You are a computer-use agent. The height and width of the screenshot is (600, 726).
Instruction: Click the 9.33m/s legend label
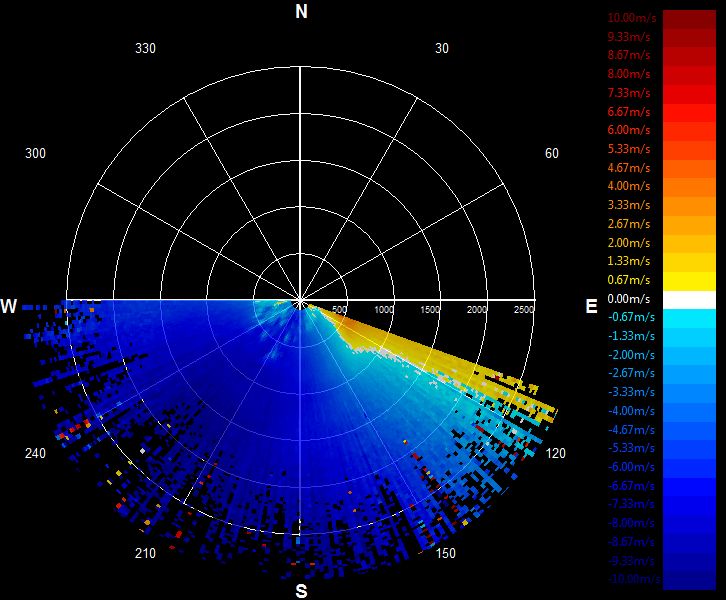(629, 37)
